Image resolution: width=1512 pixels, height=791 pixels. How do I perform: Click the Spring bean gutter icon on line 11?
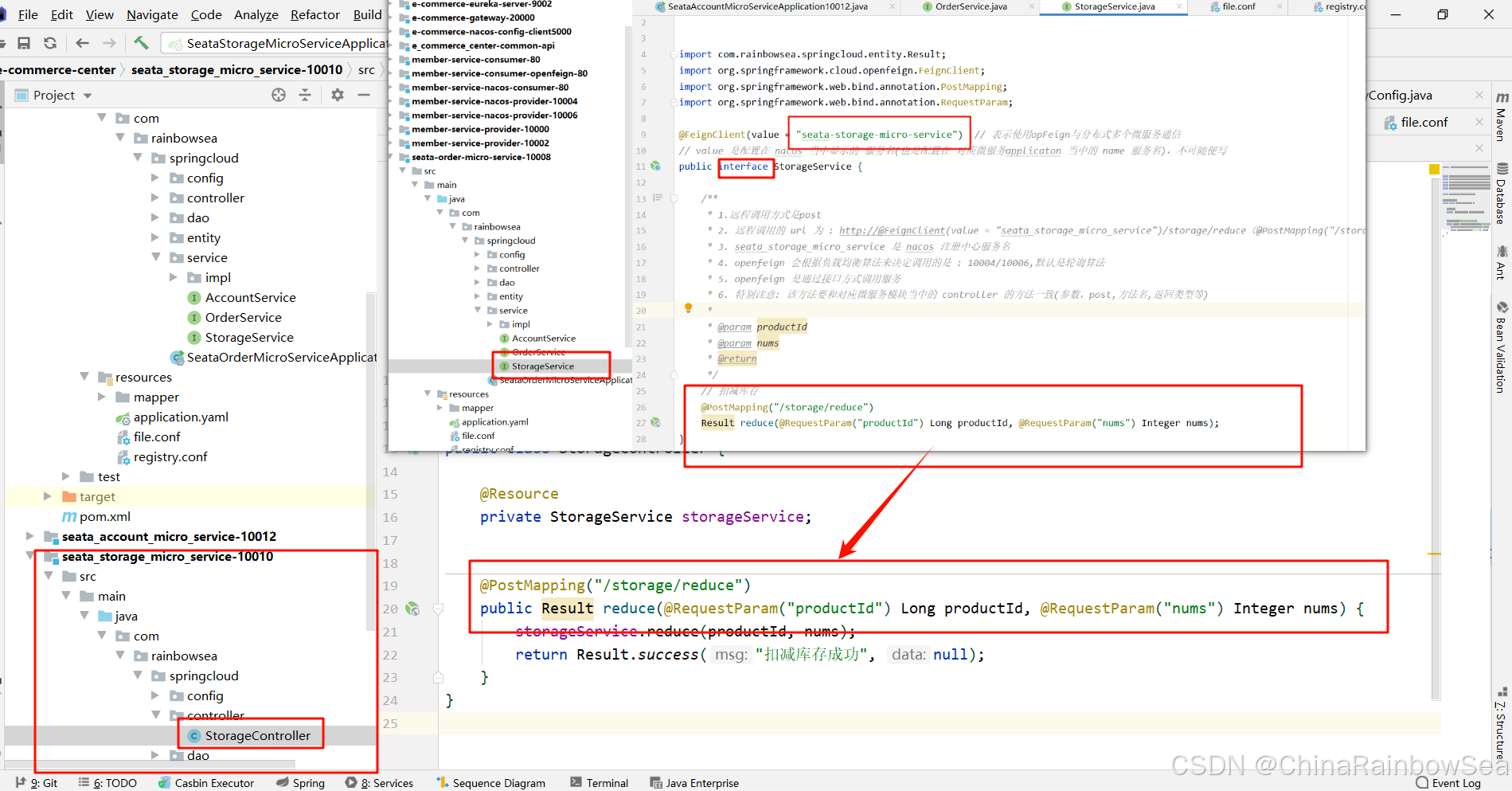point(655,166)
